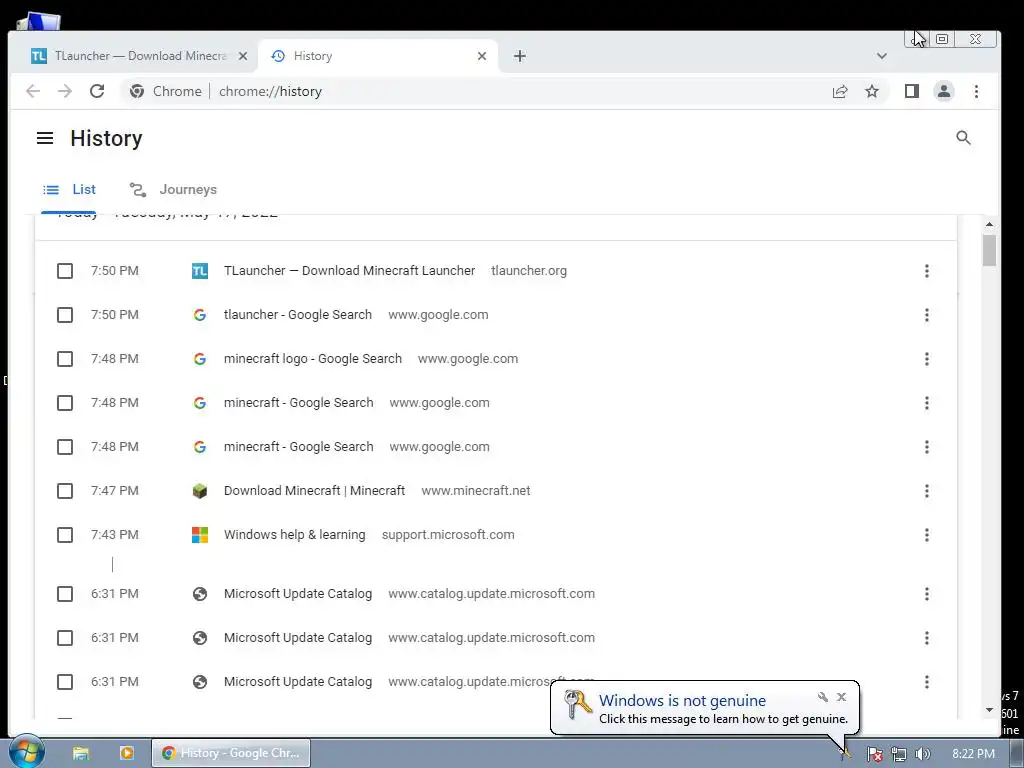Open TLauncher — Download Minecraft Launcher link
The height and width of the screenshot is (768, 1024).
pyautogui.click(x=349, y=271)
